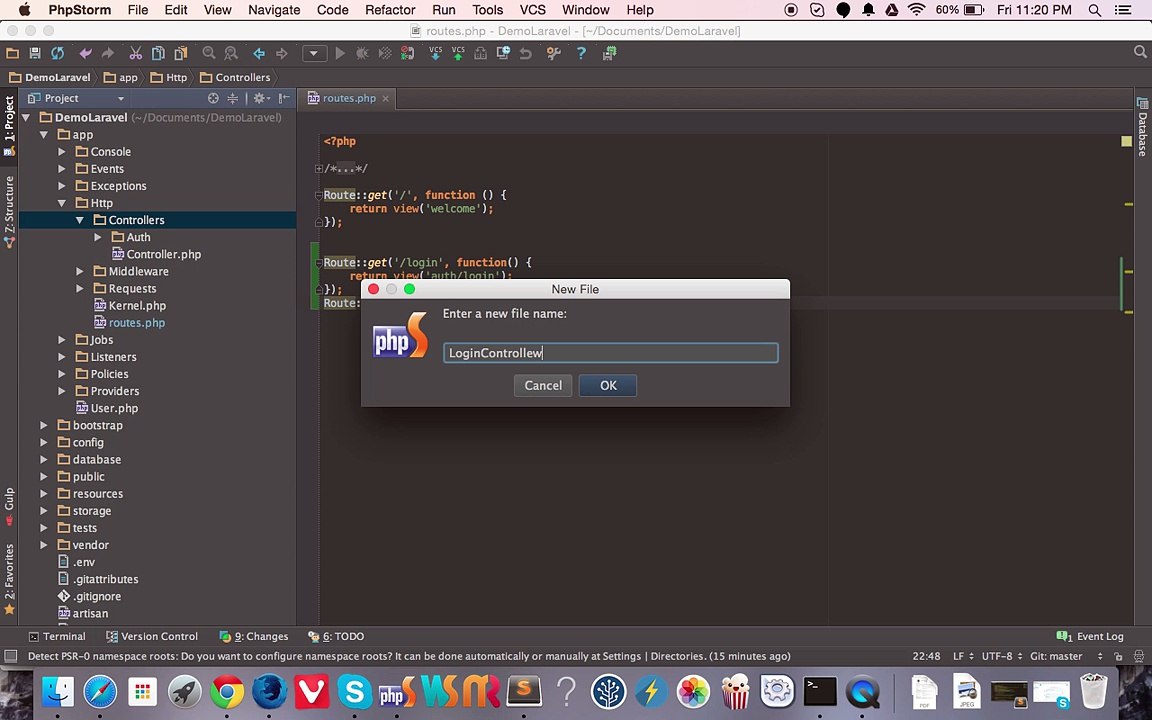Click the Paste clipboard icon

(181, 53)
